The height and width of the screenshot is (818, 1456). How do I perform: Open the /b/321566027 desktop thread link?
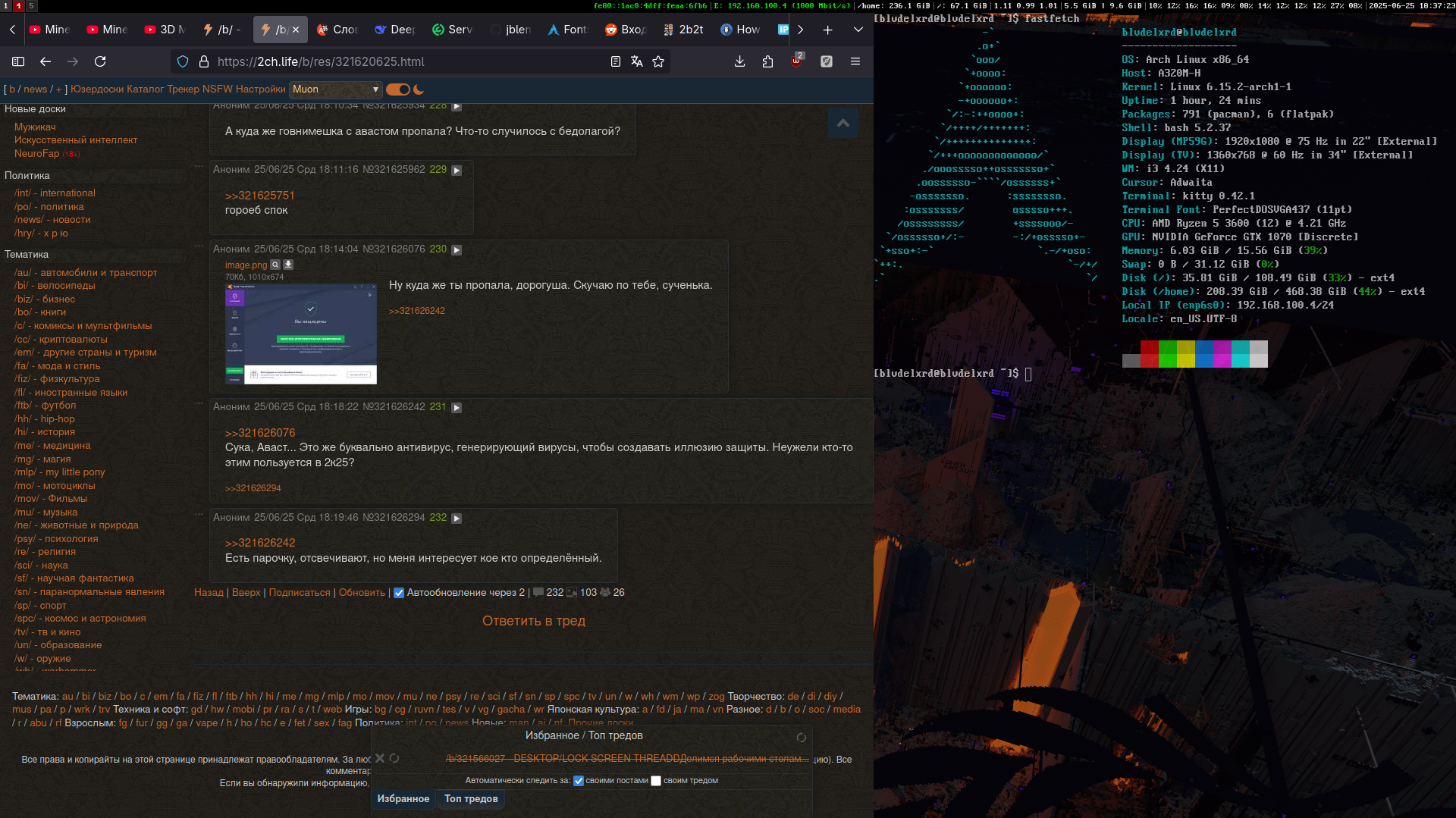click(627, 759)
